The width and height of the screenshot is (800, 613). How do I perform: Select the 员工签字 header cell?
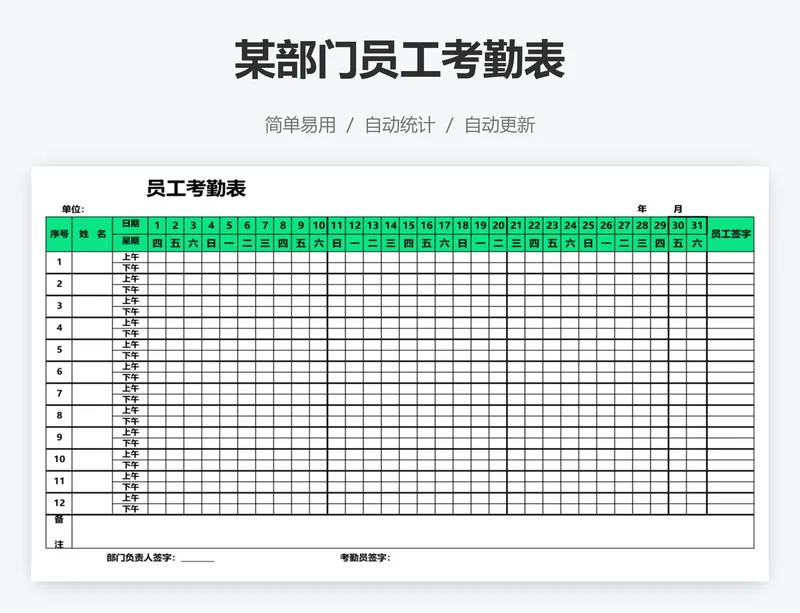[731, 234]
